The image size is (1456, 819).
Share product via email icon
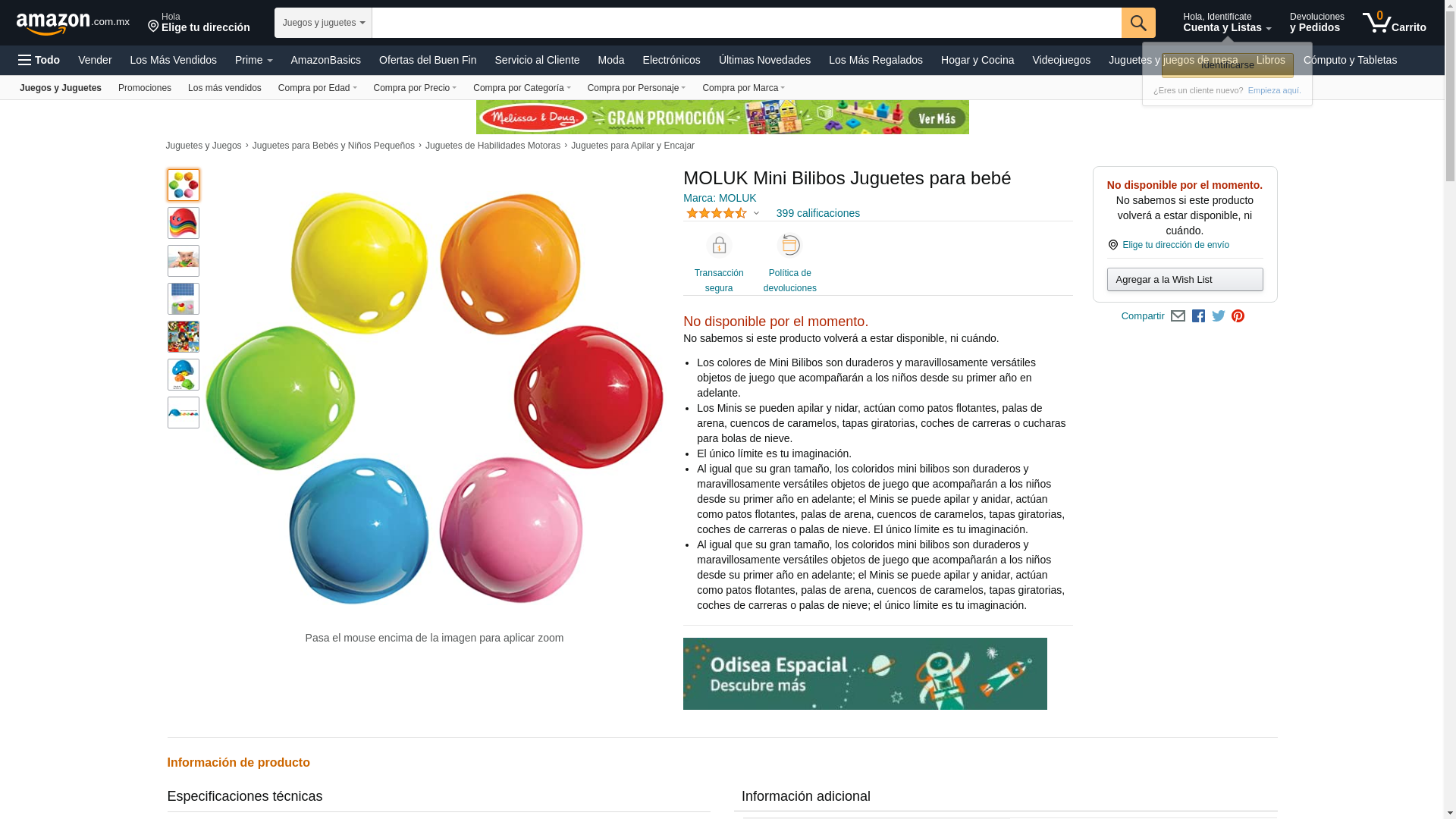pyautogui.click(x=1178, y=316)
